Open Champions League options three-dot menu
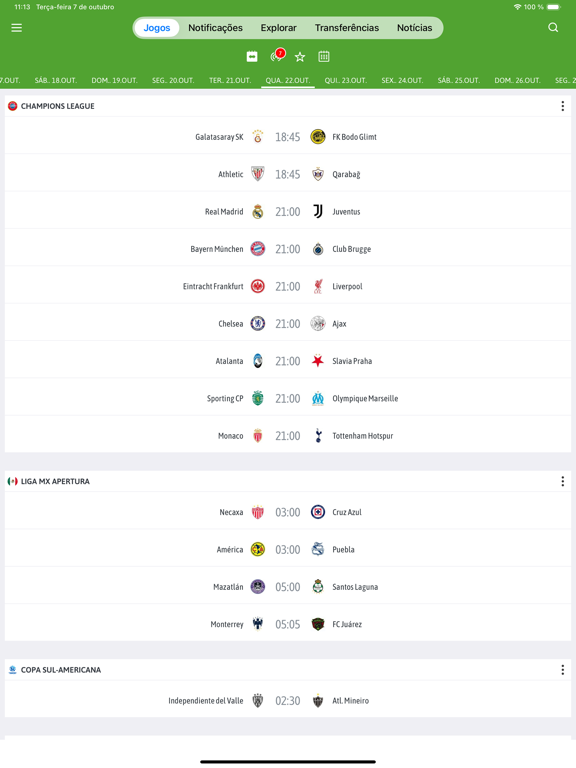The width and height of the screenshot is (576, 768). 562,106
